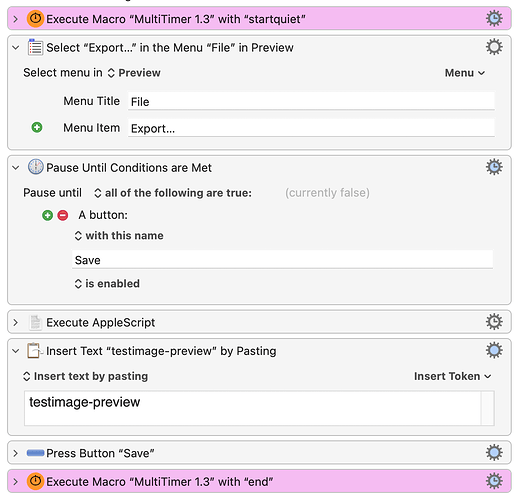Click green plus next to Menu Item
Image resolution: width=517 pixels, height=500 pixels.
coord(37,127)
